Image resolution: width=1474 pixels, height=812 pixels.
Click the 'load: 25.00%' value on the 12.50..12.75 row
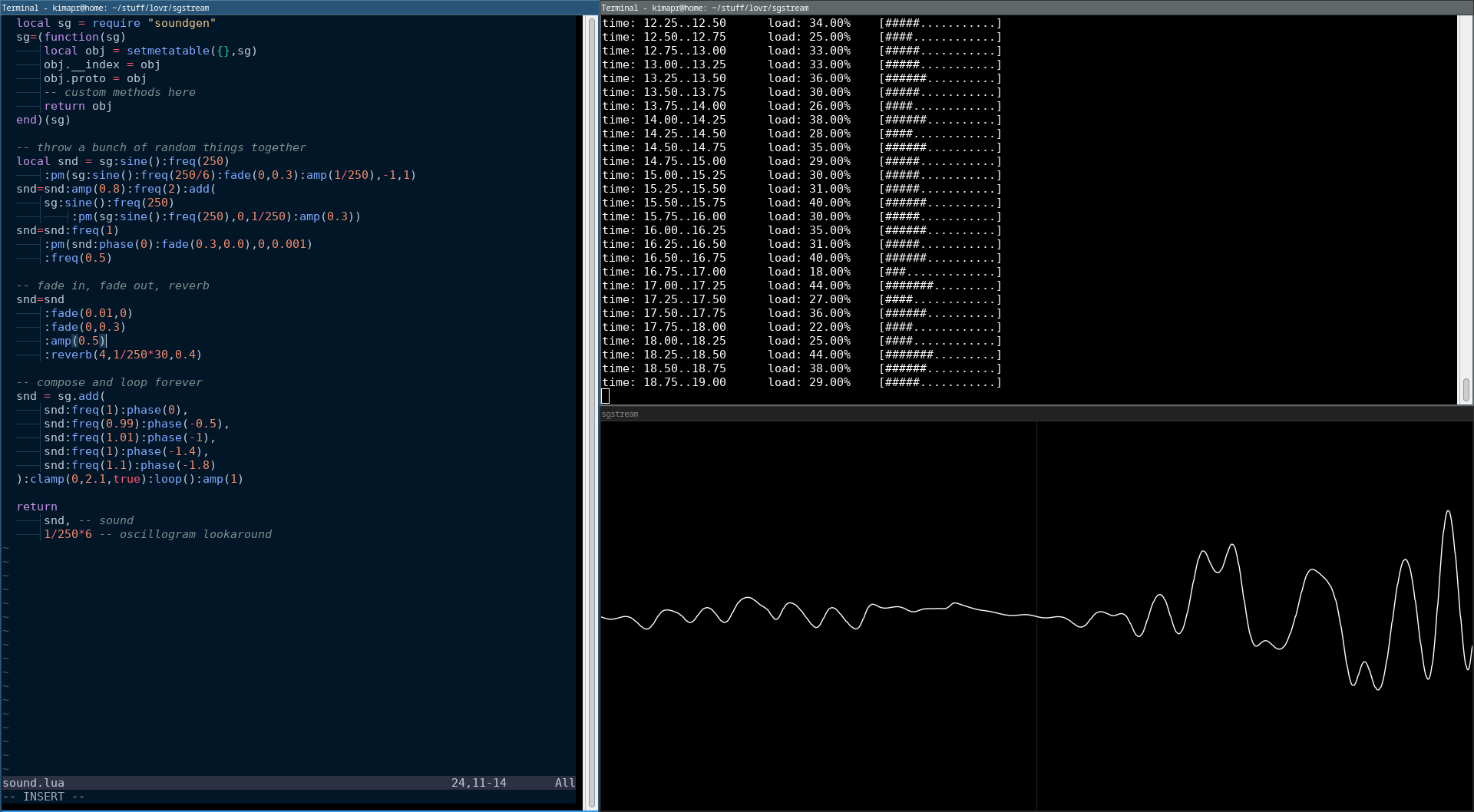(809, 37)
